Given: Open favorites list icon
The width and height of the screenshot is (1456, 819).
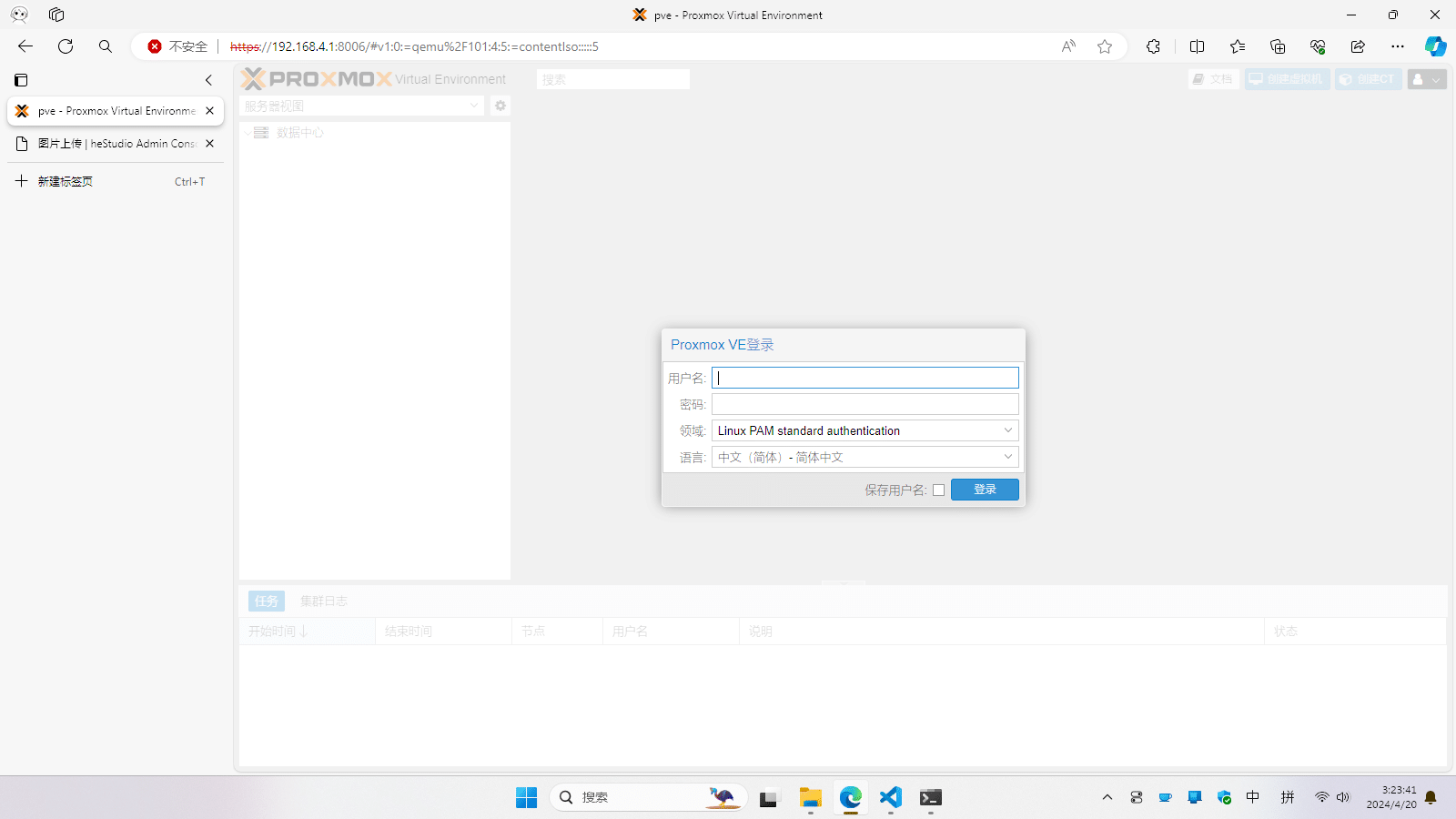Looking at the screenshot, I should 1238,46.
